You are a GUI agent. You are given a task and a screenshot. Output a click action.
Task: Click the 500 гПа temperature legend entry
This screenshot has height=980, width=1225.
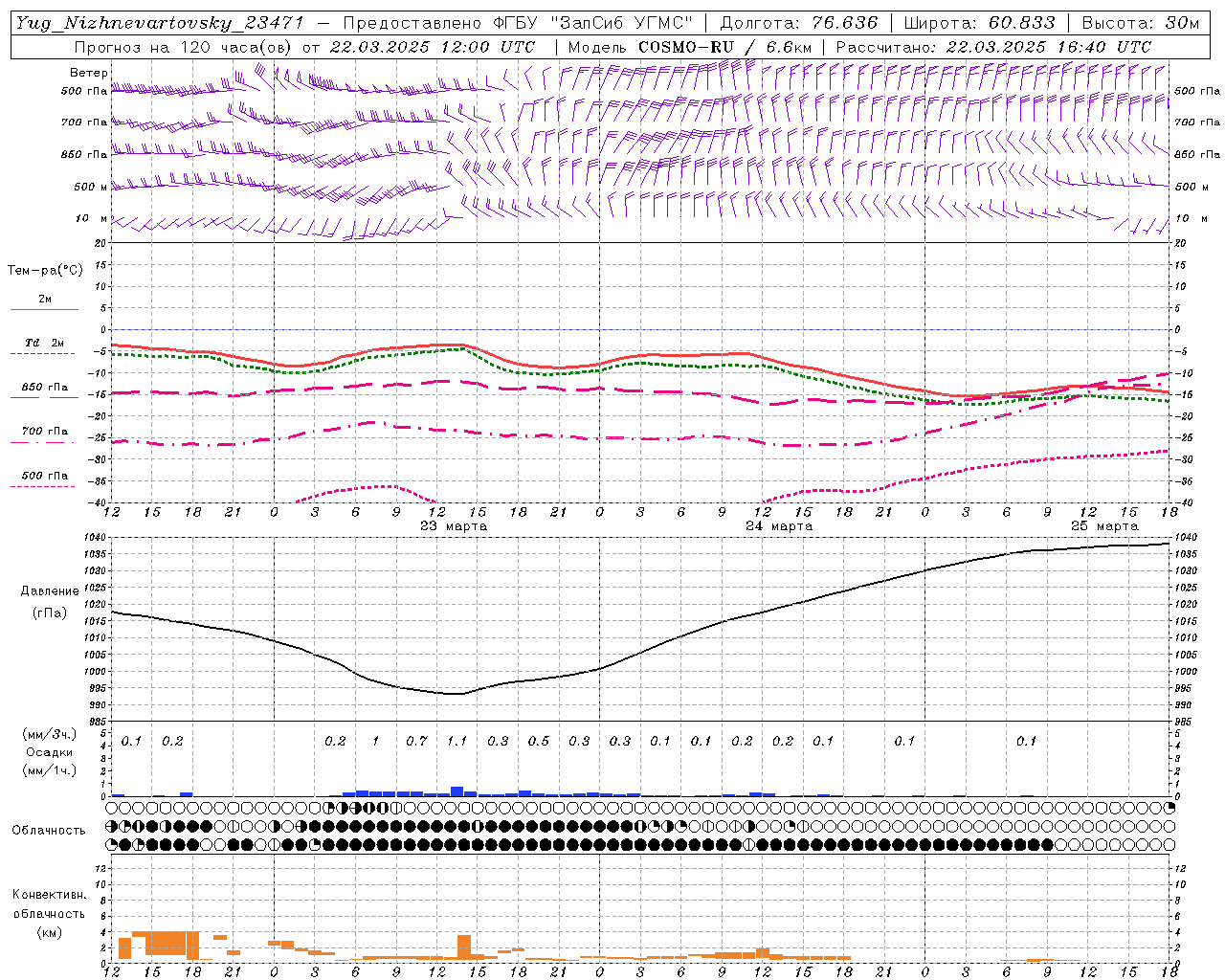(x=45, y=476)
